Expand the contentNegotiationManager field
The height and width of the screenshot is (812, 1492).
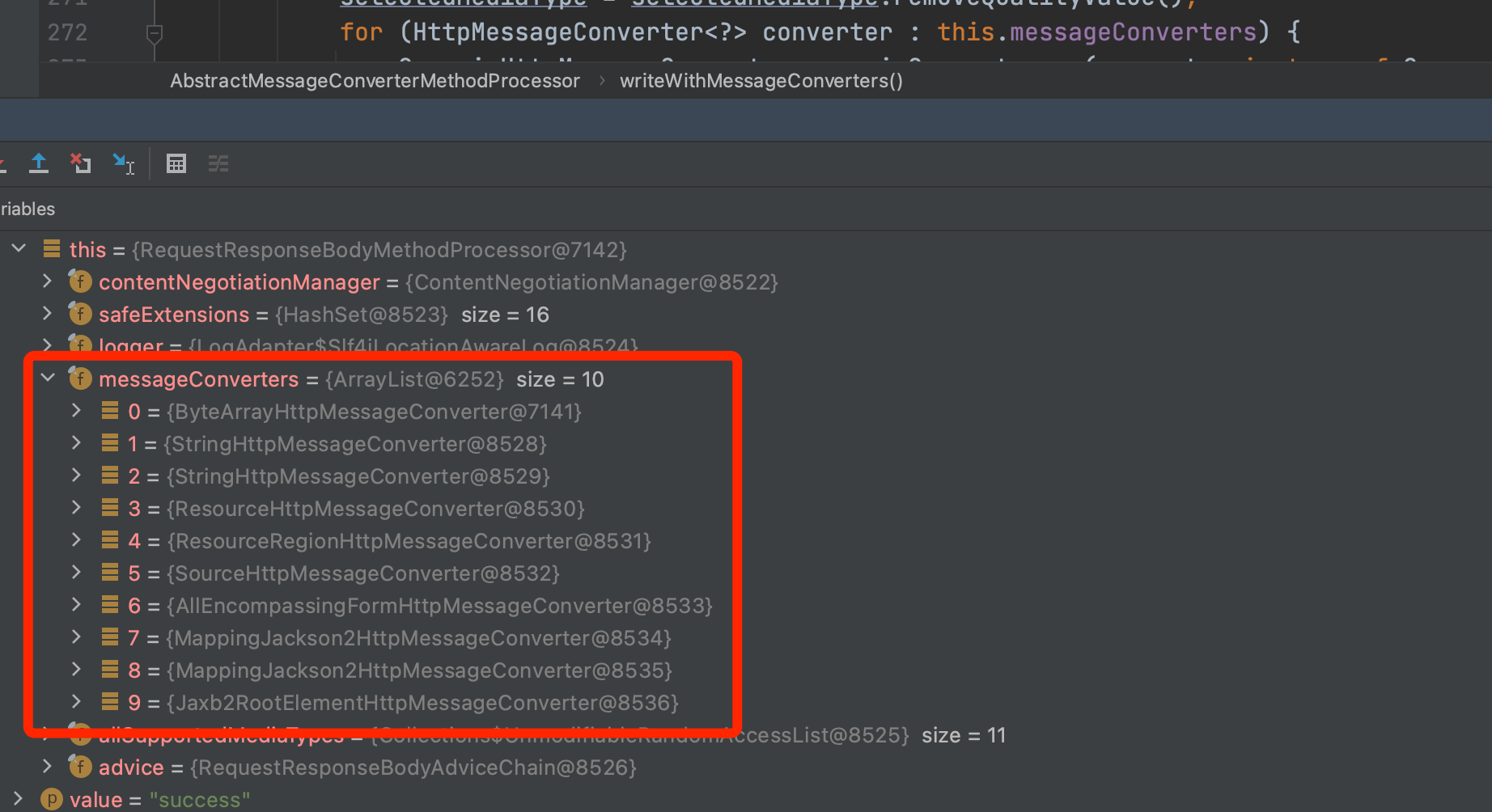[x=47, y=281]
